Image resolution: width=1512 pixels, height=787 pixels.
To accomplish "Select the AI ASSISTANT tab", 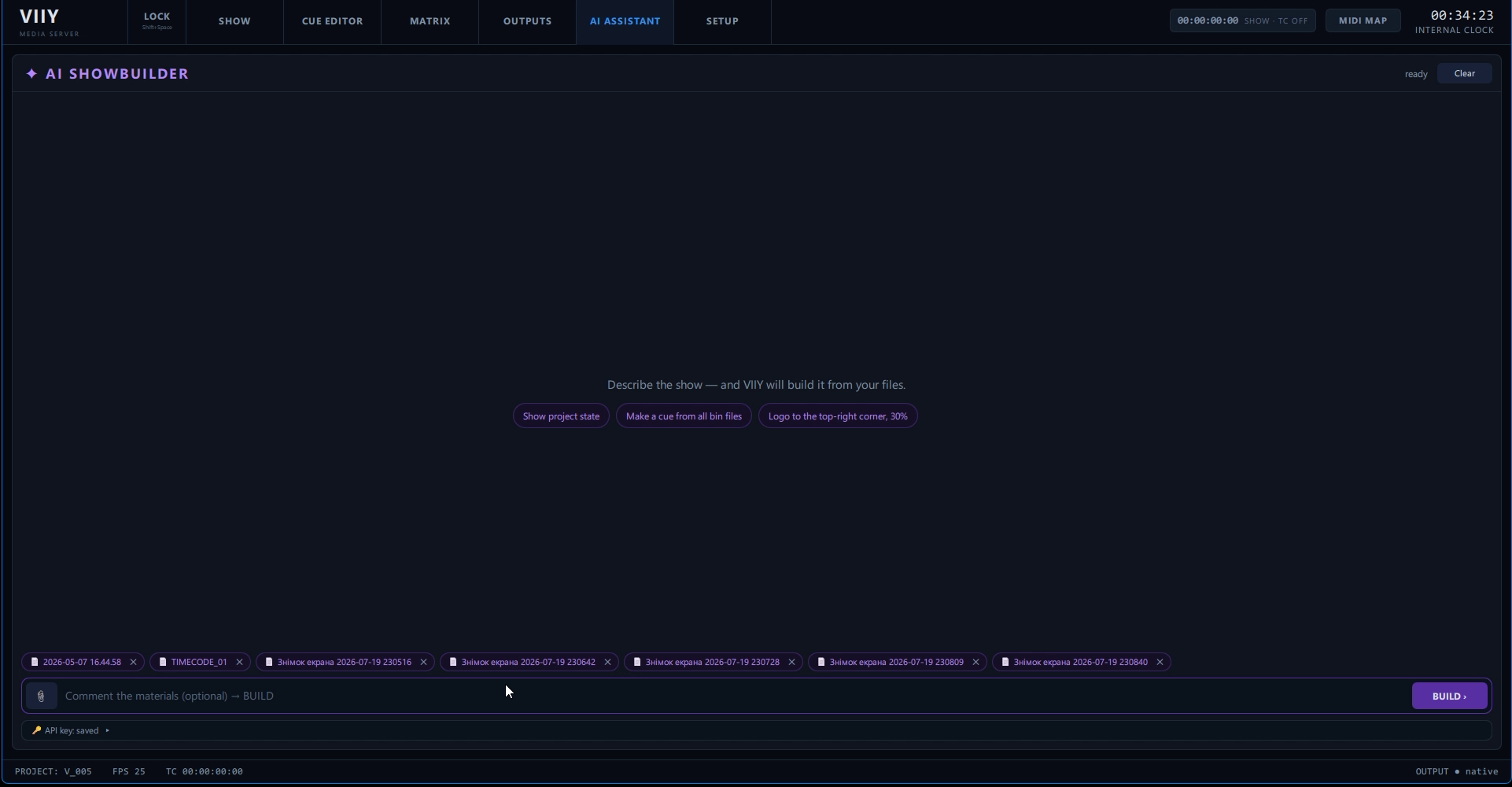I will (625, 21).
